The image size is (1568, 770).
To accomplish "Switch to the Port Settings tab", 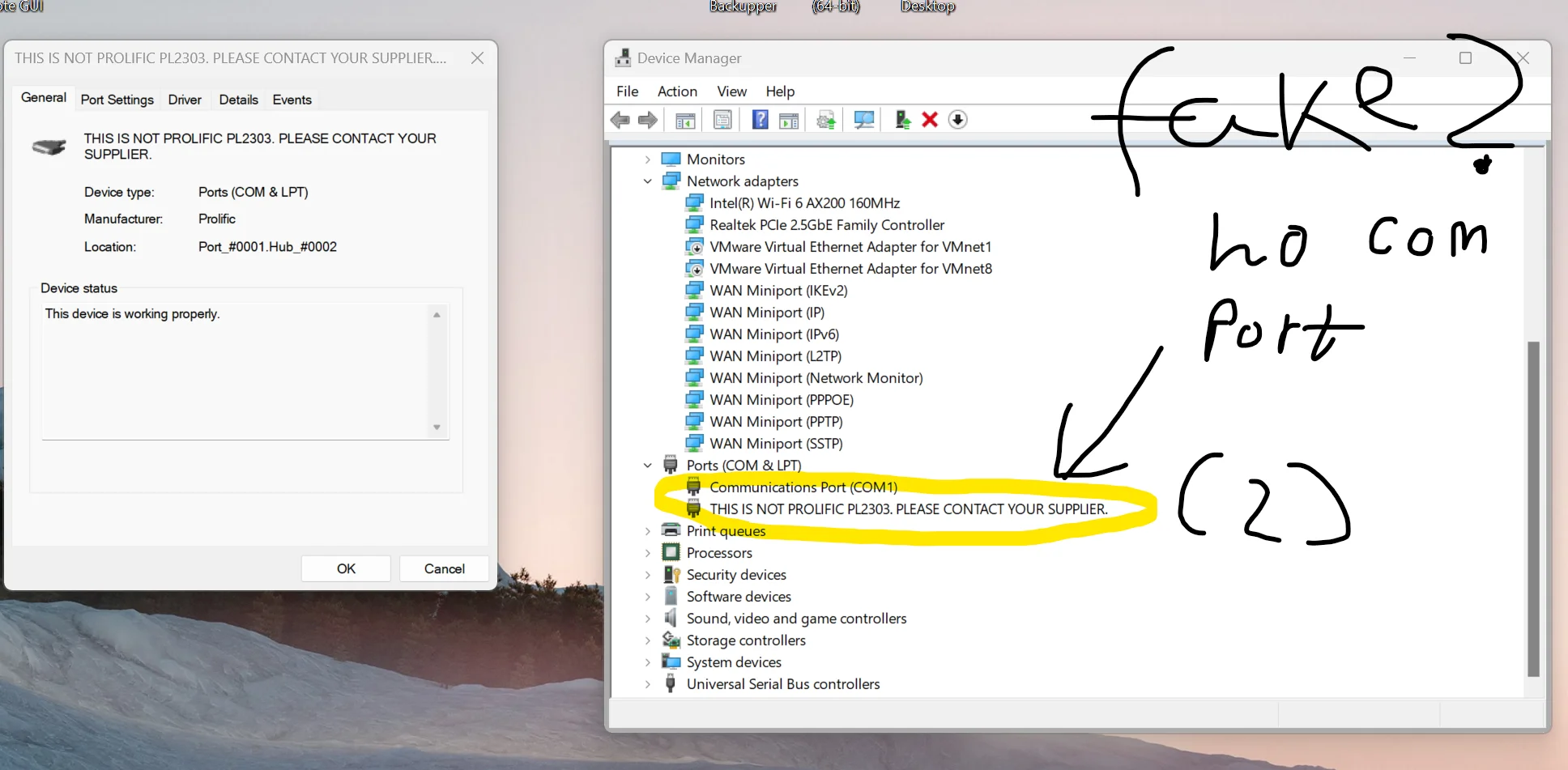I will pos(117,100).
